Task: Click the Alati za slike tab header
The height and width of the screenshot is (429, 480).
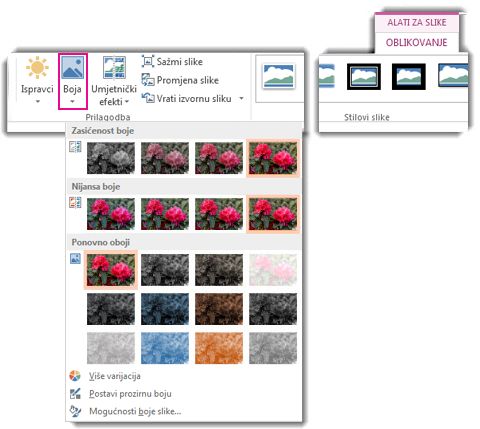Action: pyautogui.click(x=417, y=22)
